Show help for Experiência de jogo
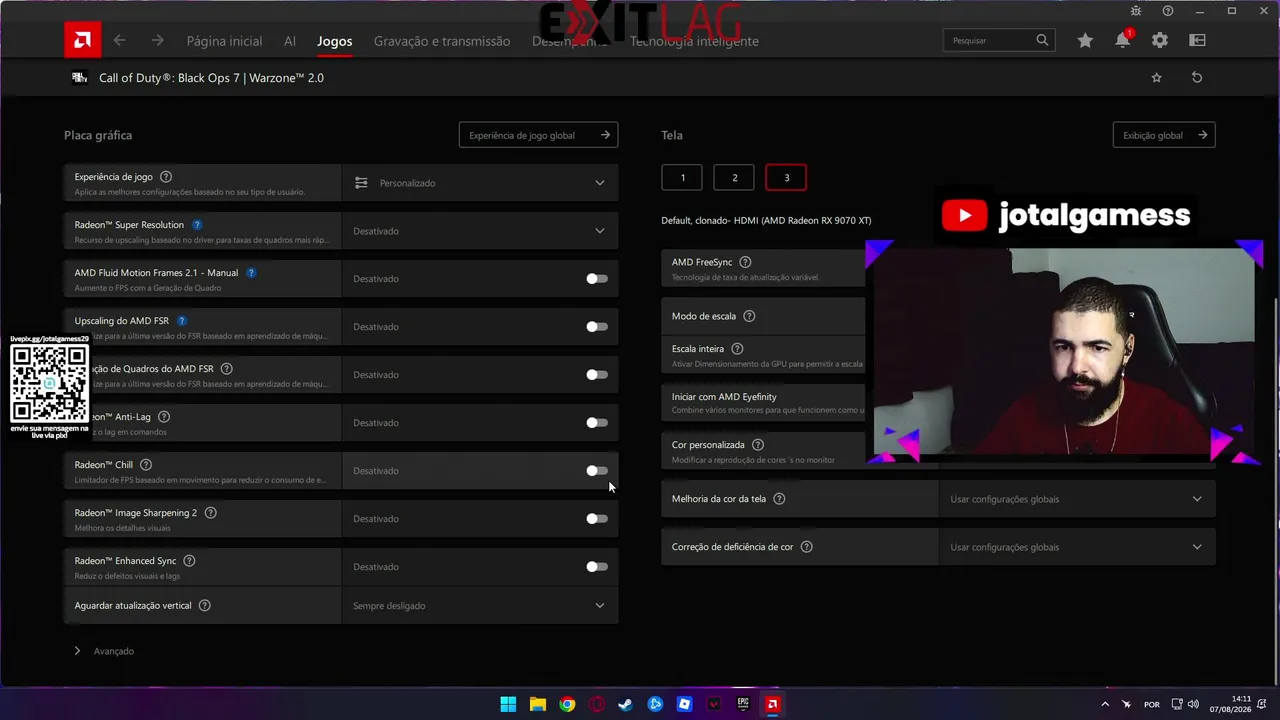The image size is (1280, 720). [x=166, y=177]
